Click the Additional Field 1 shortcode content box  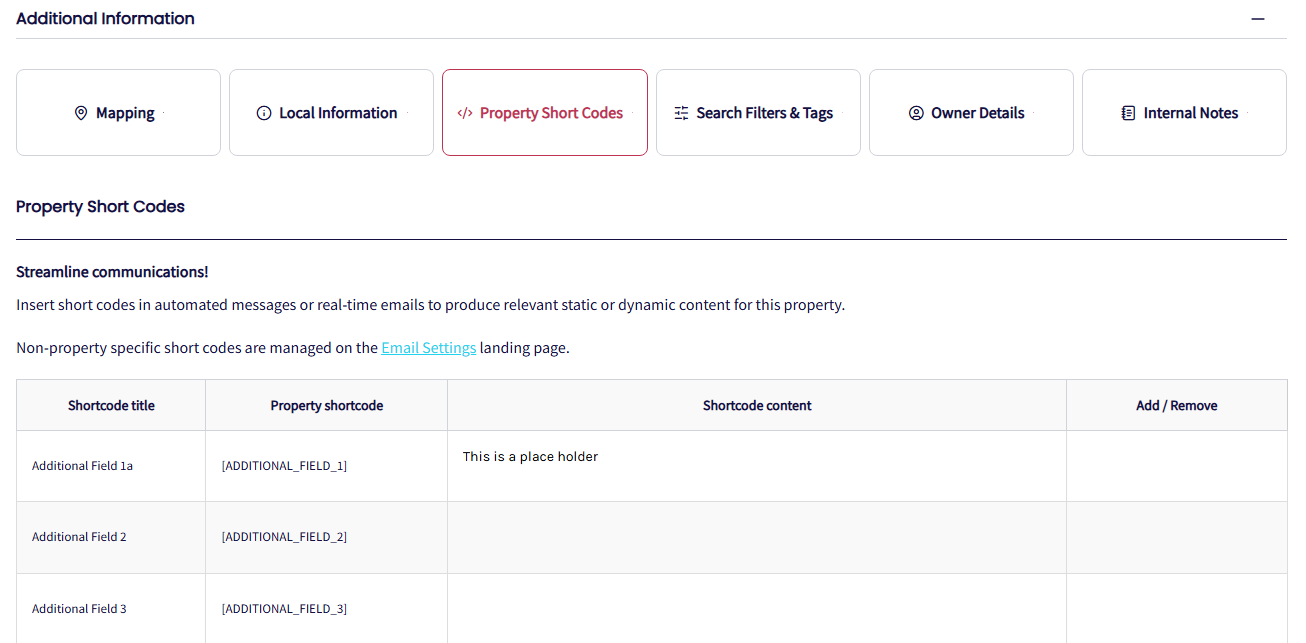(x=756, y=466)
